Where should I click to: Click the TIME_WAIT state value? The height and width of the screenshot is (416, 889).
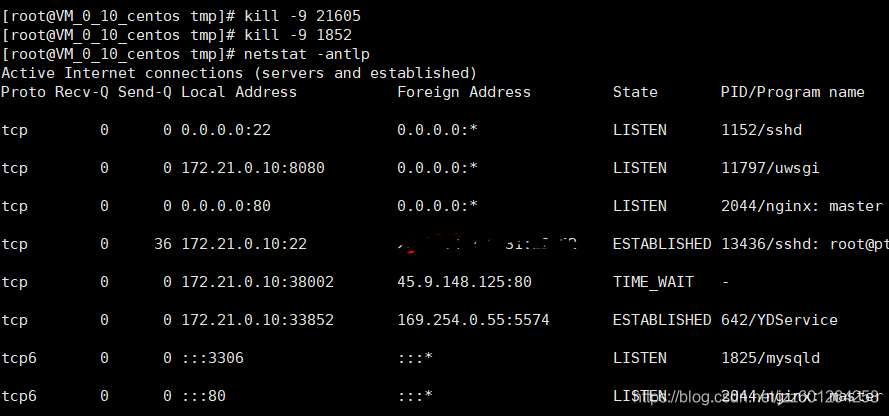[x=653, y=282]
